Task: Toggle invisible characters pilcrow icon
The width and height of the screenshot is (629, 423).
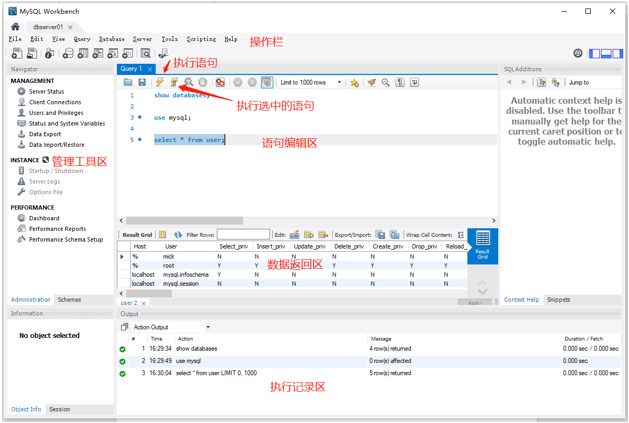Action: [400, 82]
